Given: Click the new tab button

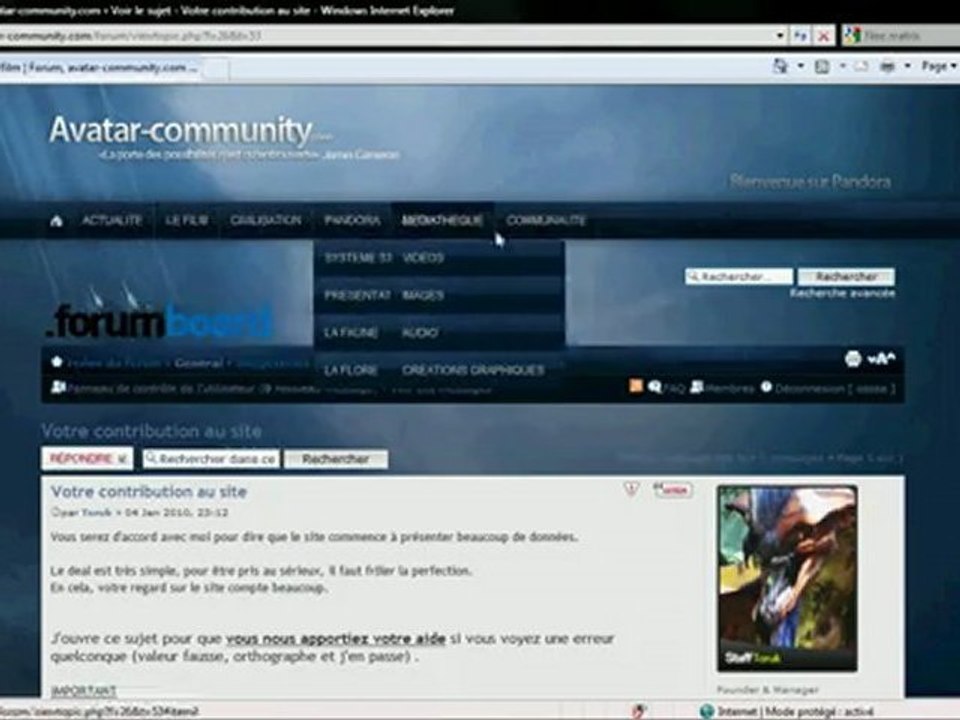Looking at the screenshot, I should pyautogui.click(x=215, y=69).
